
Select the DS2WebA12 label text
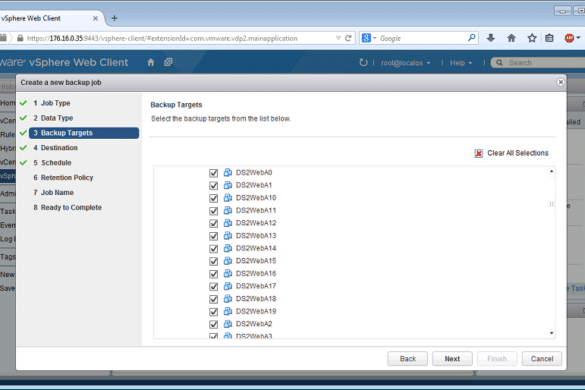coord(256,223)
